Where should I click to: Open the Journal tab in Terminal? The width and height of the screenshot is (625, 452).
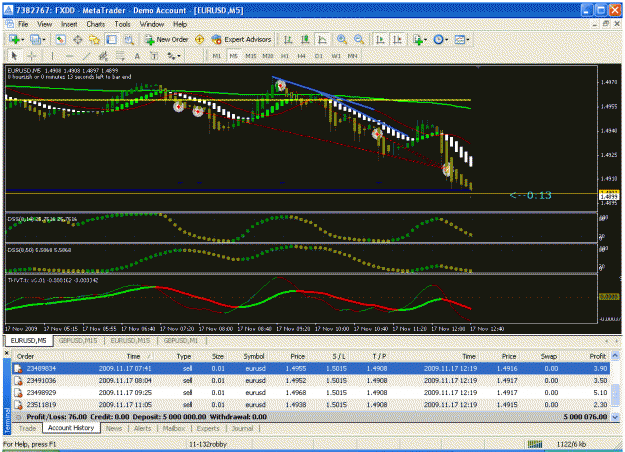242,428
